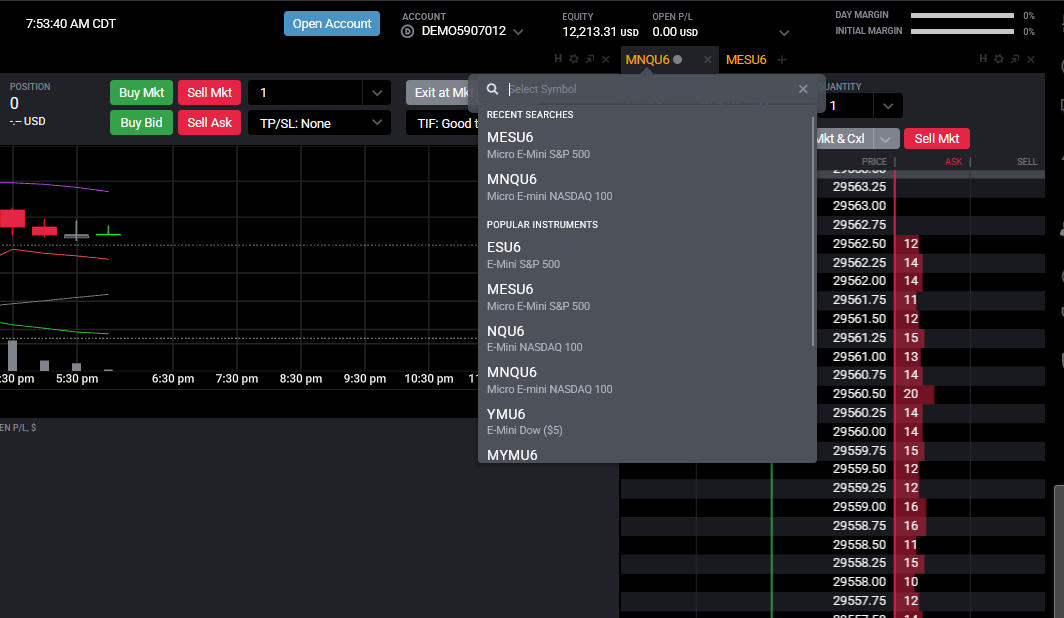Expand the DEMO5907012 account dropdown

[518, 32]
